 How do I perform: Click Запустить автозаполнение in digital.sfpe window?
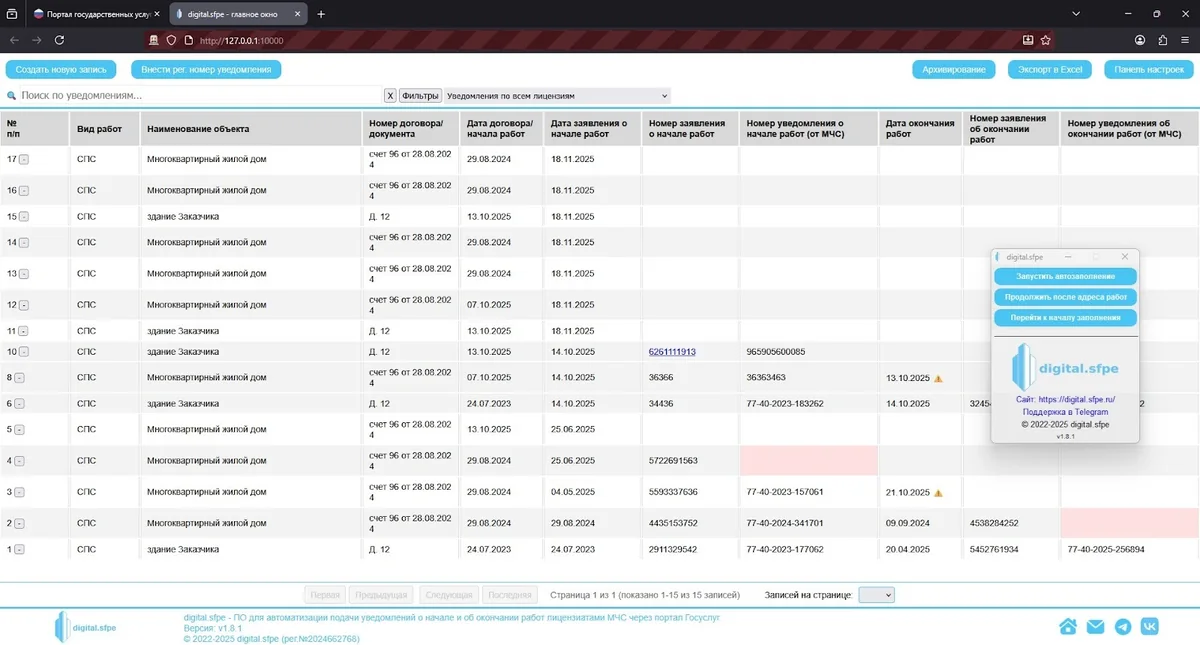click(x=1066, y=276)
